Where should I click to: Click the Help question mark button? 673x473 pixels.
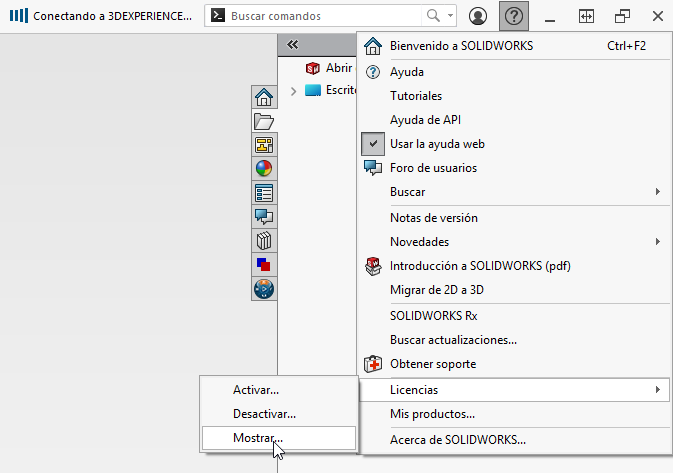coord(514,16)
